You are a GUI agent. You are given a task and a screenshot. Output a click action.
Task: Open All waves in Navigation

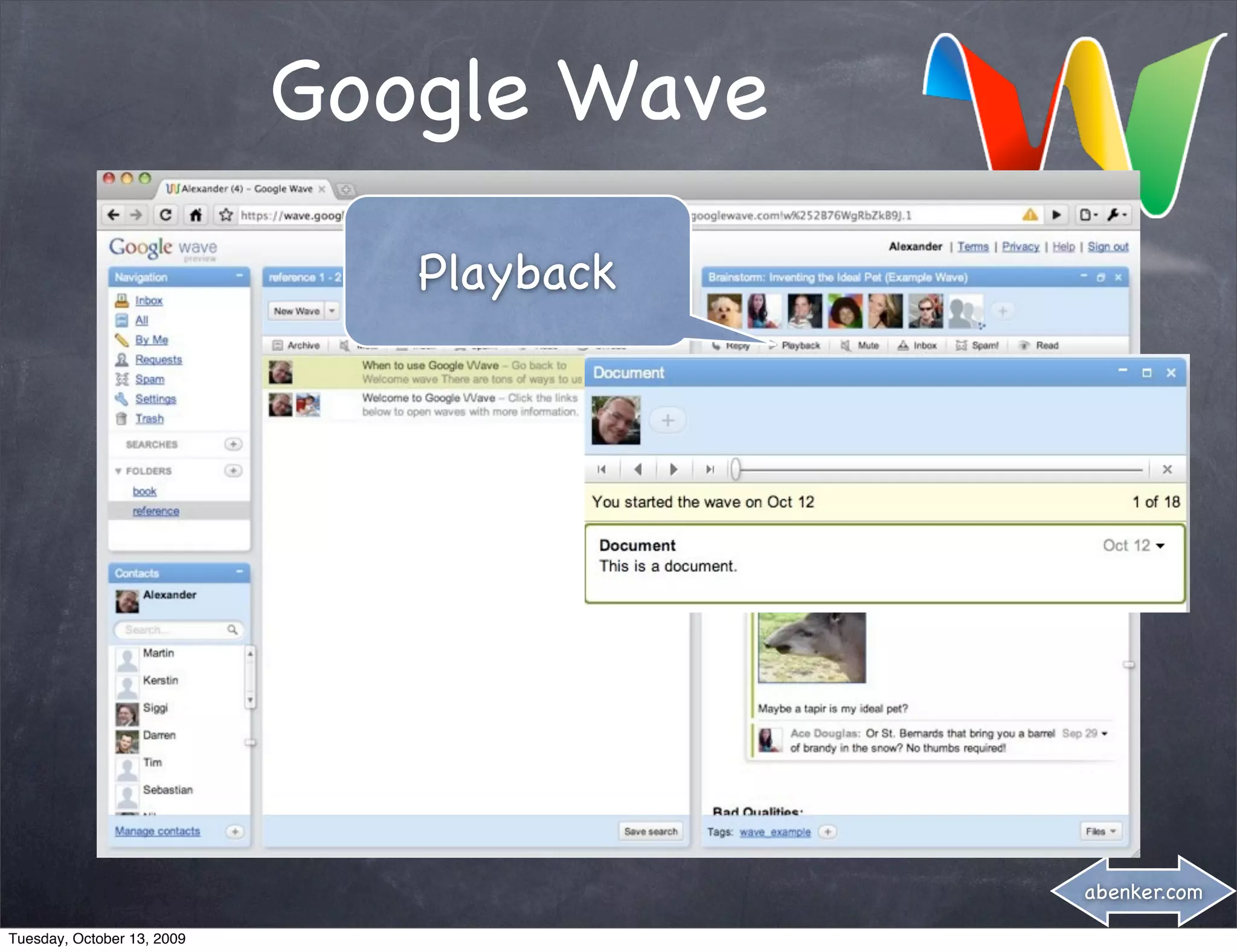(x=141, y=320)
